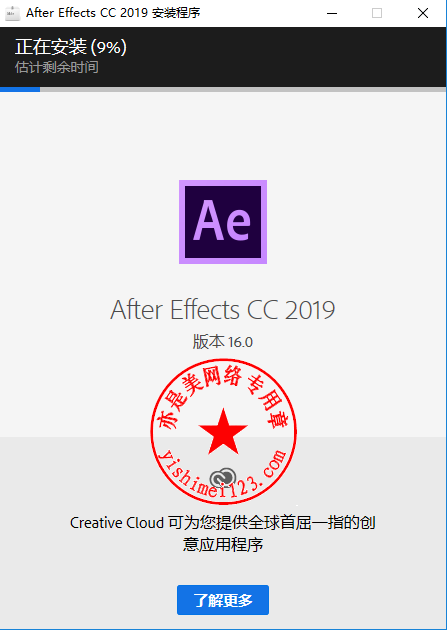Screen dimensions: 447x630
Task: Click the red star in the stamp
Action: click(x=223, y=432)
